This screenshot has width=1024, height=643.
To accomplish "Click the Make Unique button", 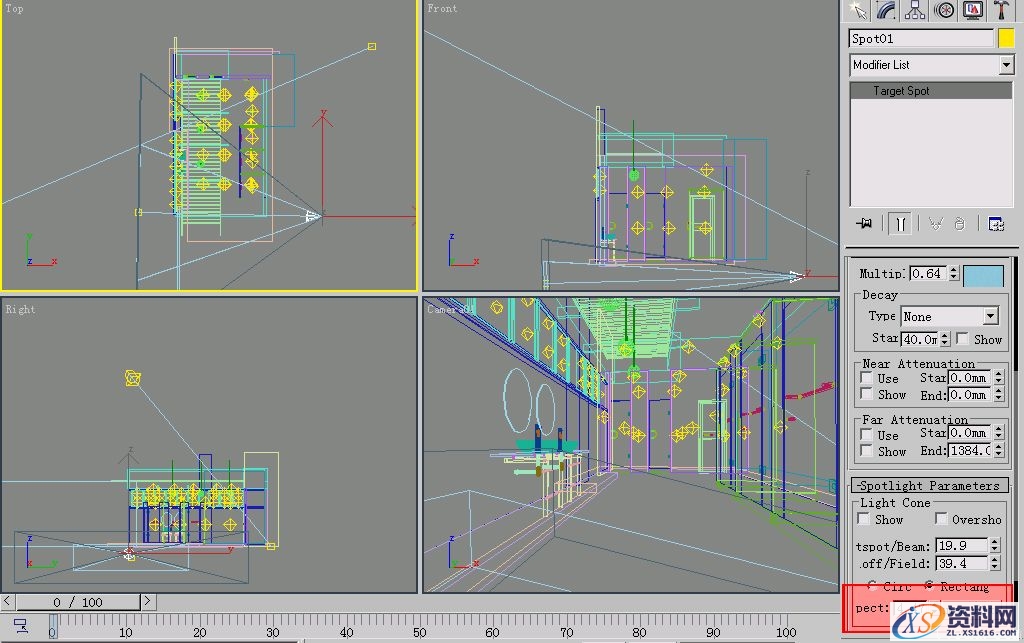I will pyautogui.click(x=936, y=223).
